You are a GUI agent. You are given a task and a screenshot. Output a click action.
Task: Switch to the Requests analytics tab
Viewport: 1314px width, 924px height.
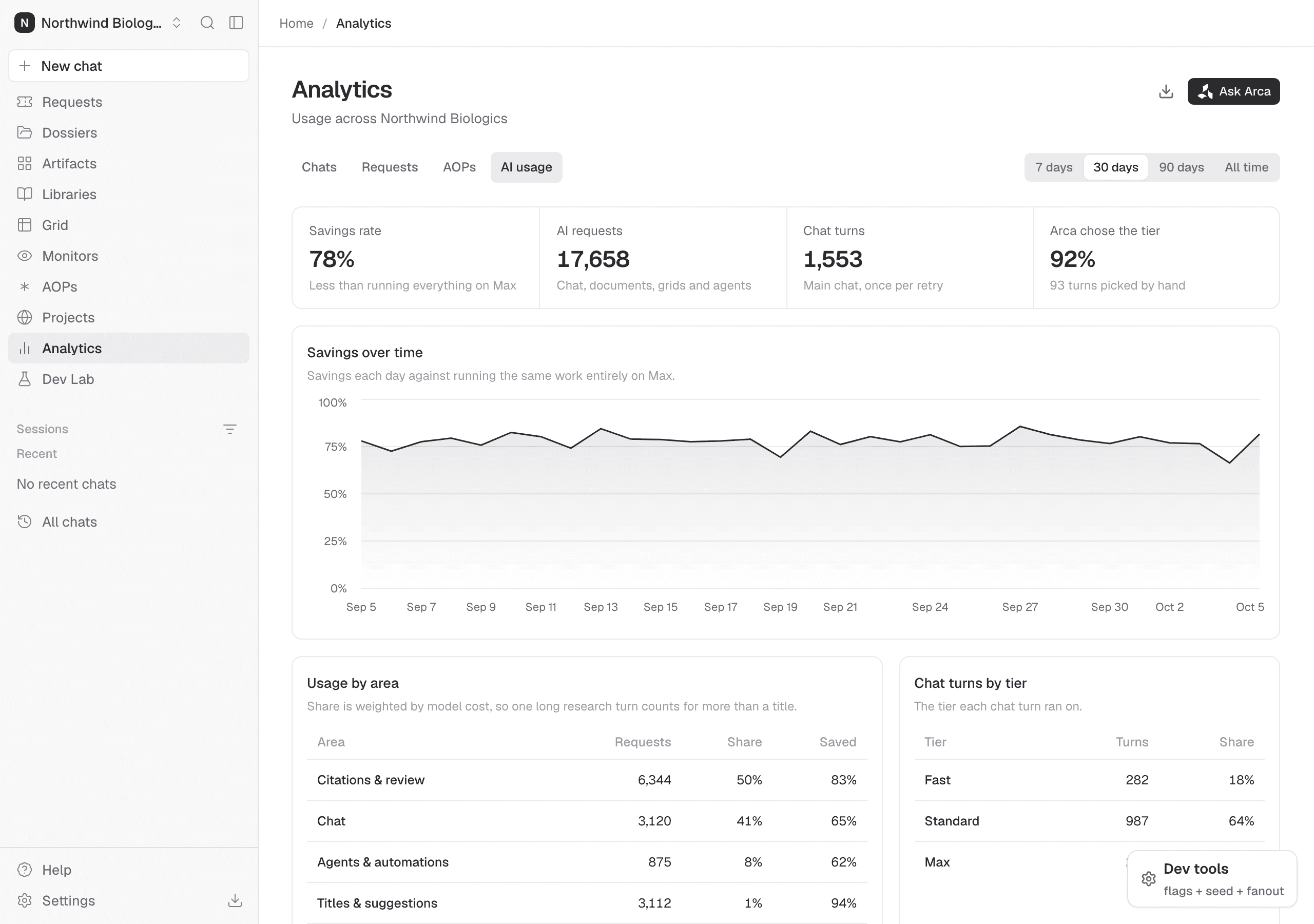pos(390,167)
